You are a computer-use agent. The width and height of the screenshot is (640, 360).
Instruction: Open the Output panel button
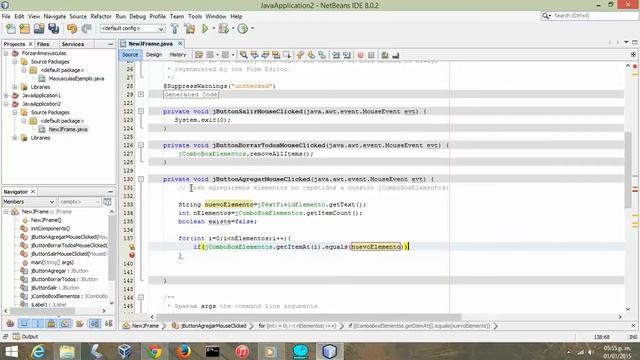coord(25,337)
